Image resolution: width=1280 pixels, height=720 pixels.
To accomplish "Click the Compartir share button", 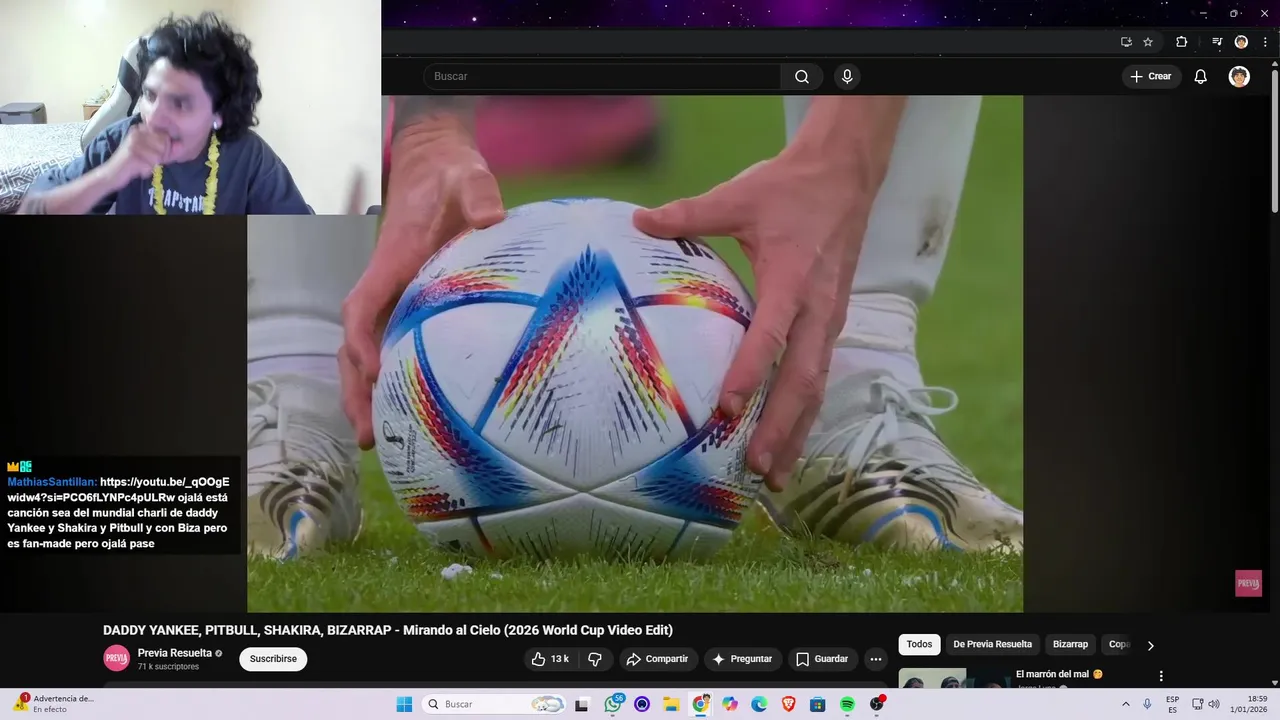I will point(657,659).
